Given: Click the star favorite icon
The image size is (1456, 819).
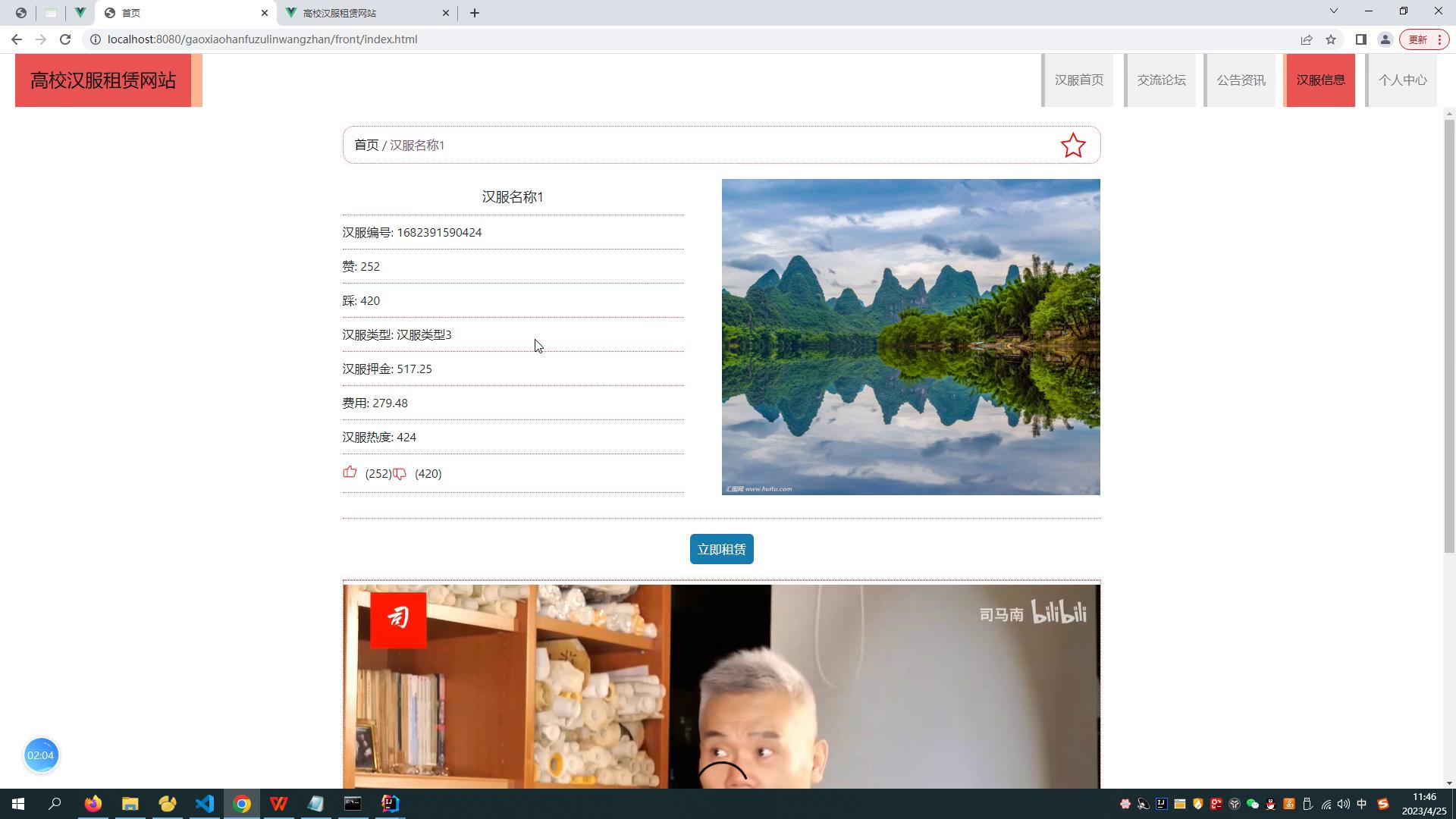Looking at the screenshot, I should point(1073,145).
